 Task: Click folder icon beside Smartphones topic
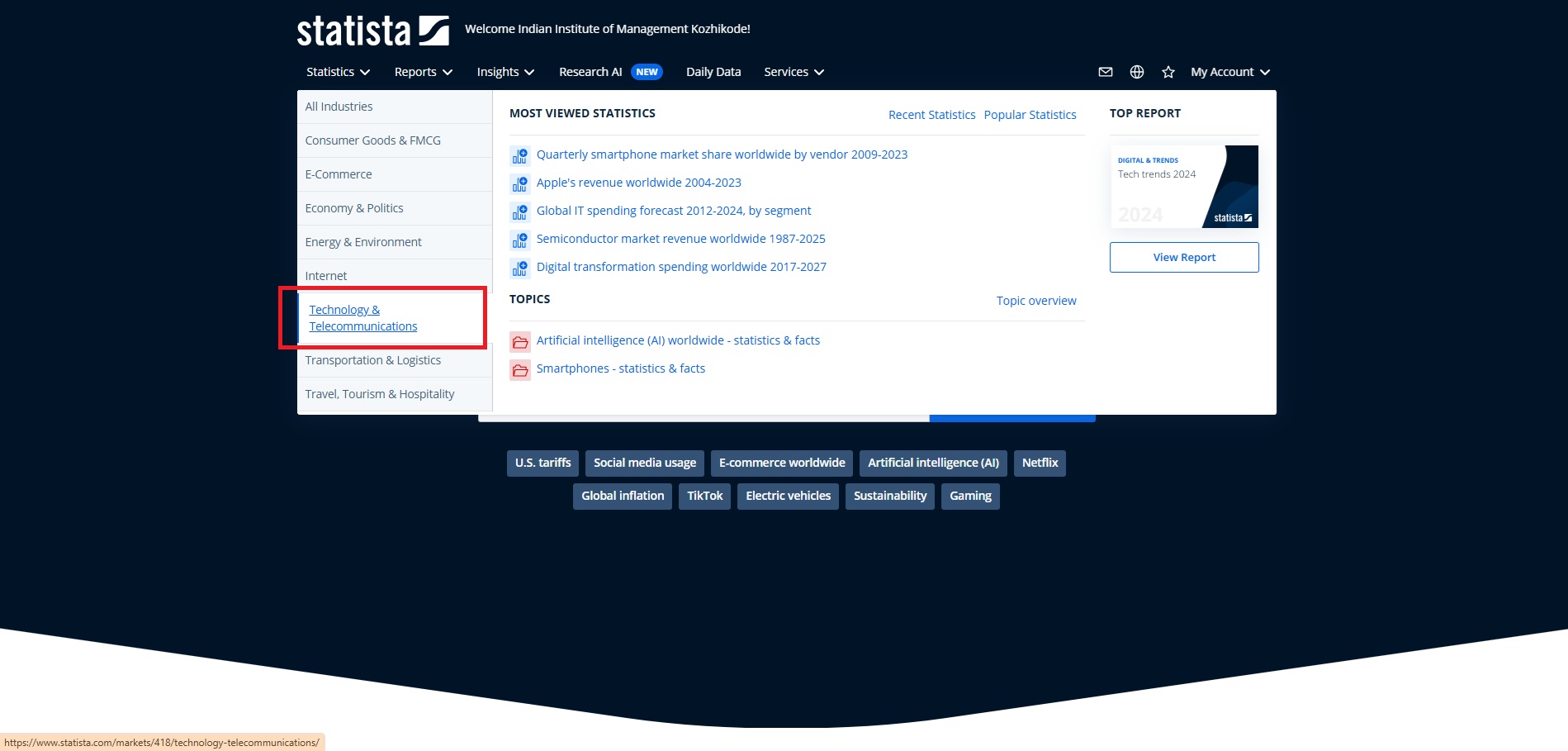519,369
